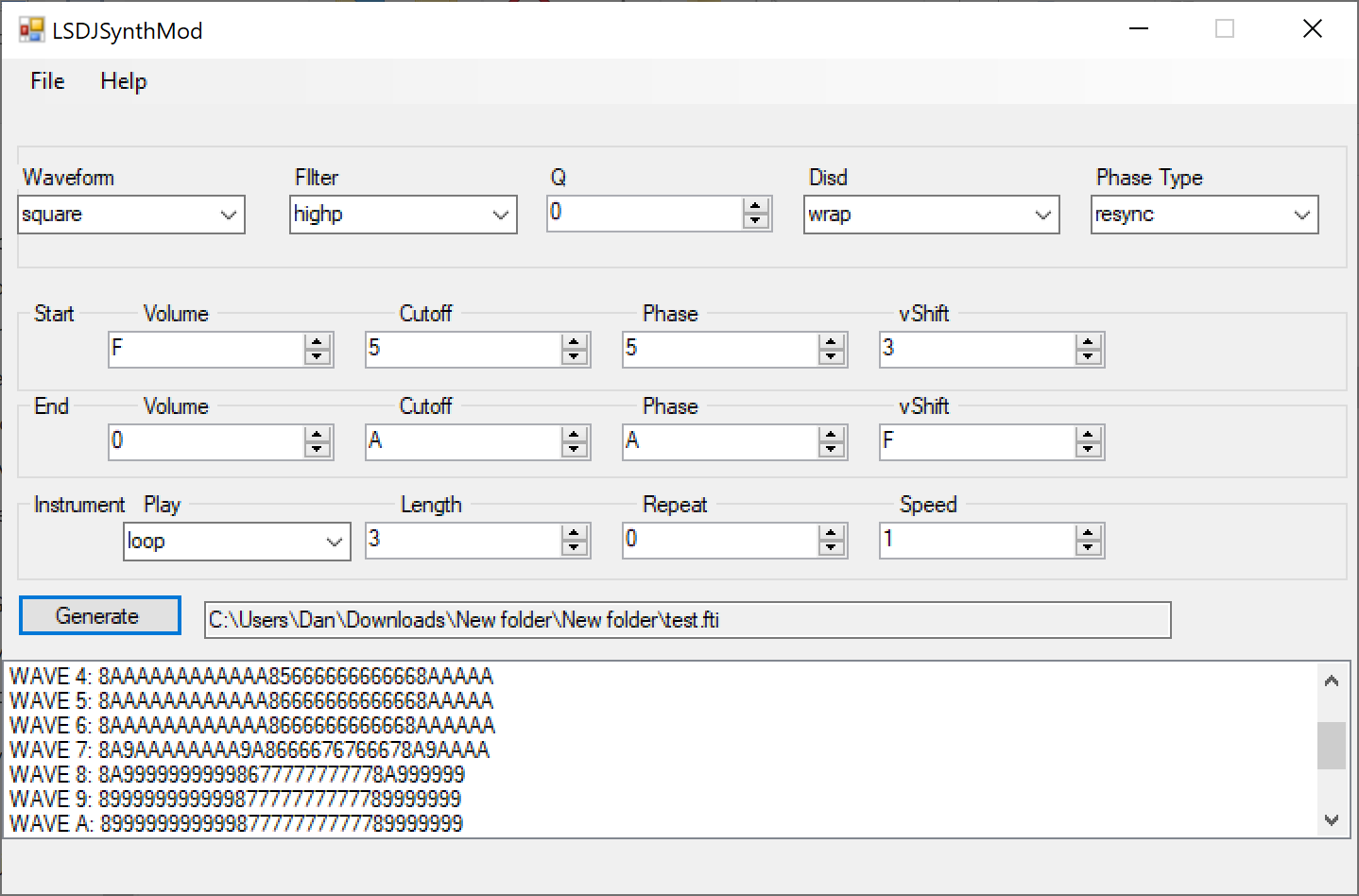Image resolution: width=1359 pixels, height=896 pixels.
Task: Click the WAVE A output line
Action: (236, 823)
